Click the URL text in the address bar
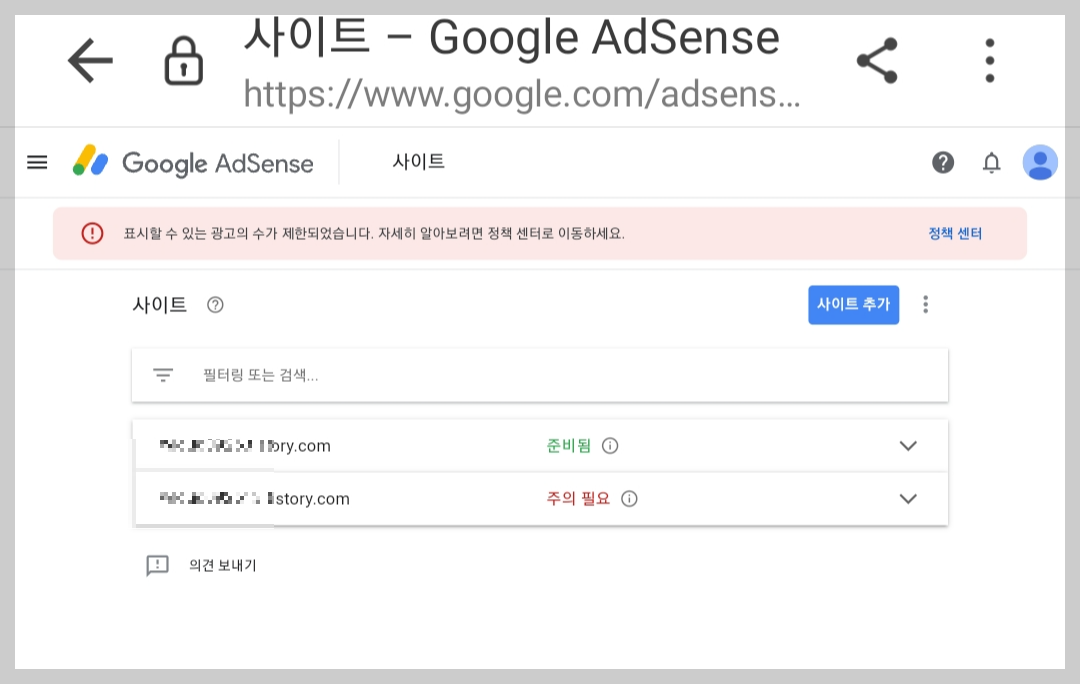 (x=522, y=94)
